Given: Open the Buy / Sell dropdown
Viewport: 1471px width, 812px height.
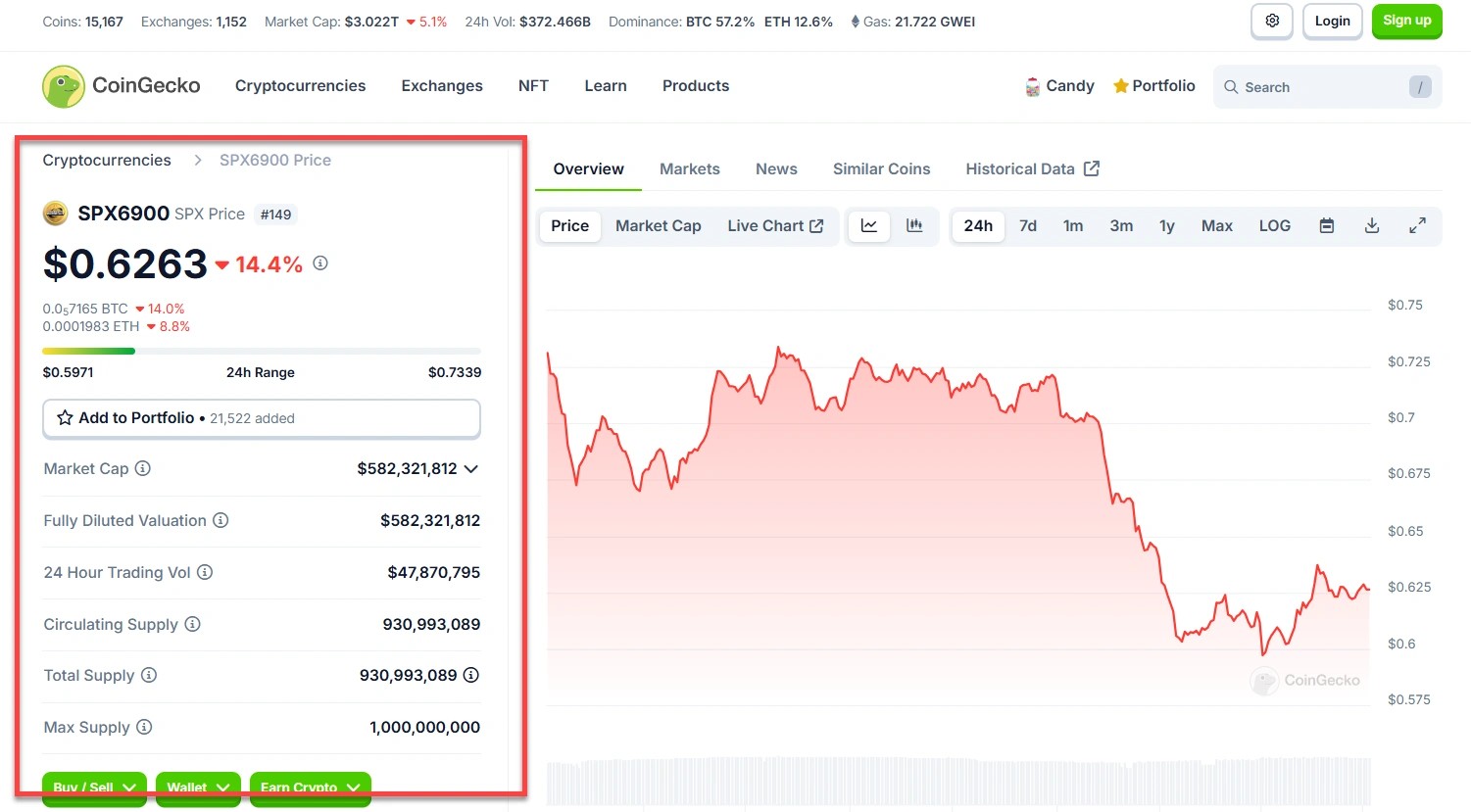Looking at the screenshot, I should [x=95, y=788].
